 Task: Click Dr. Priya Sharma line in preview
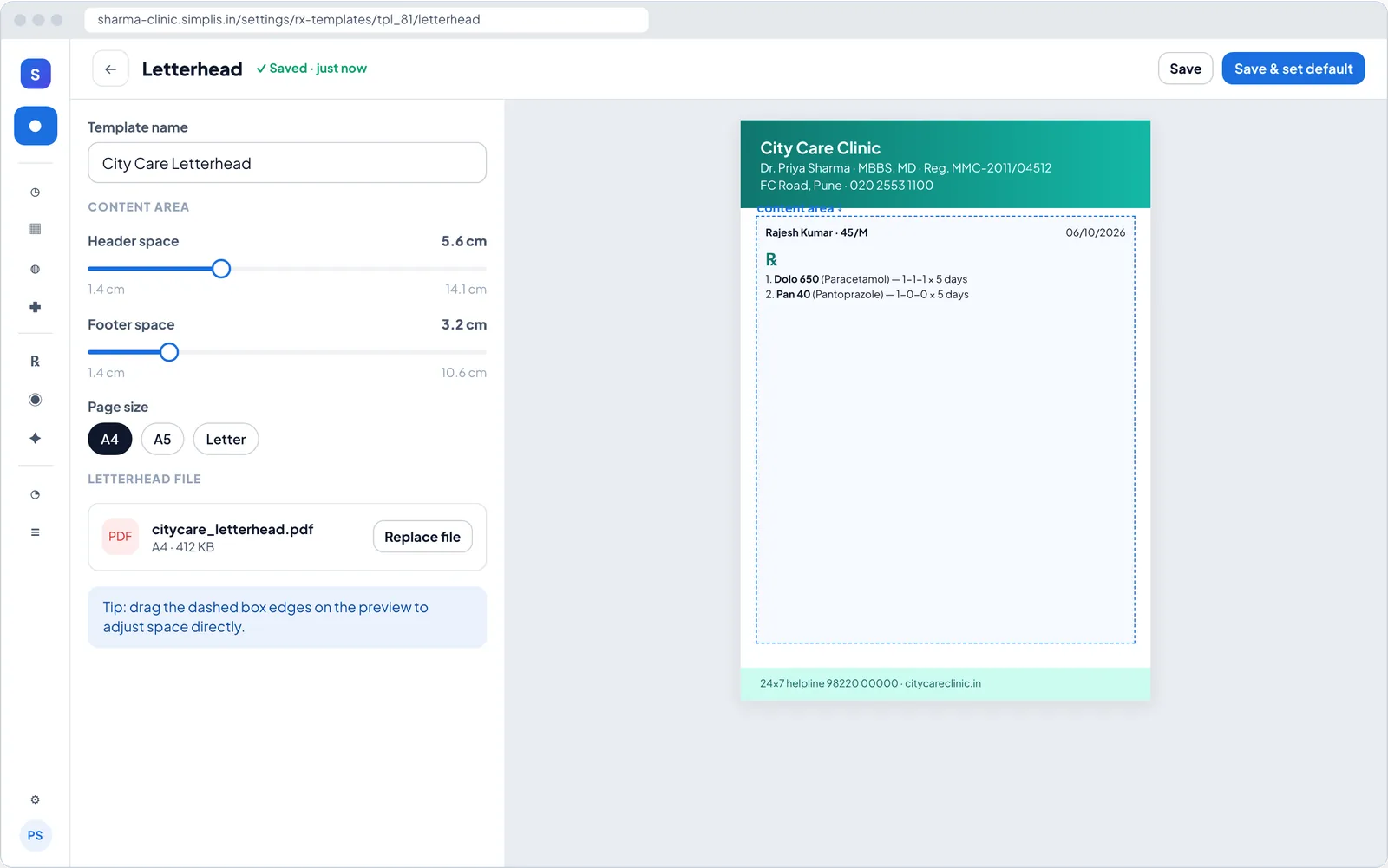tap(906, 168)
